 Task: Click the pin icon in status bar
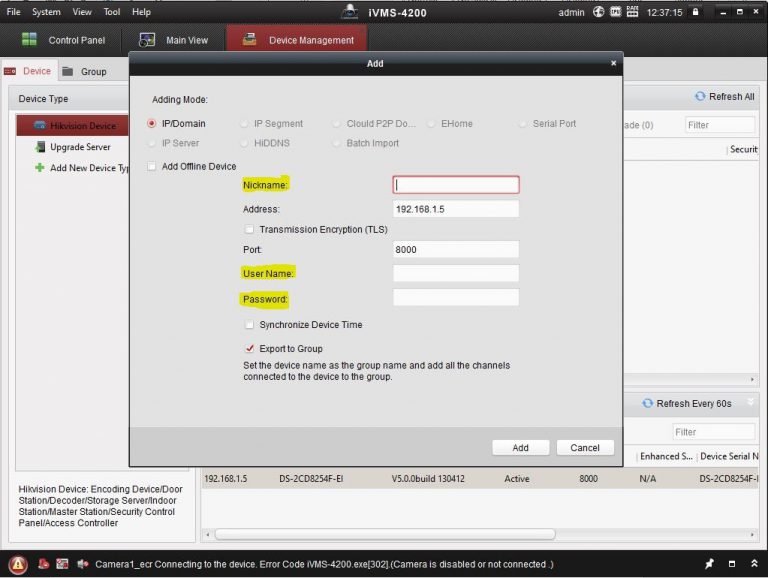[x=709, y=564]
